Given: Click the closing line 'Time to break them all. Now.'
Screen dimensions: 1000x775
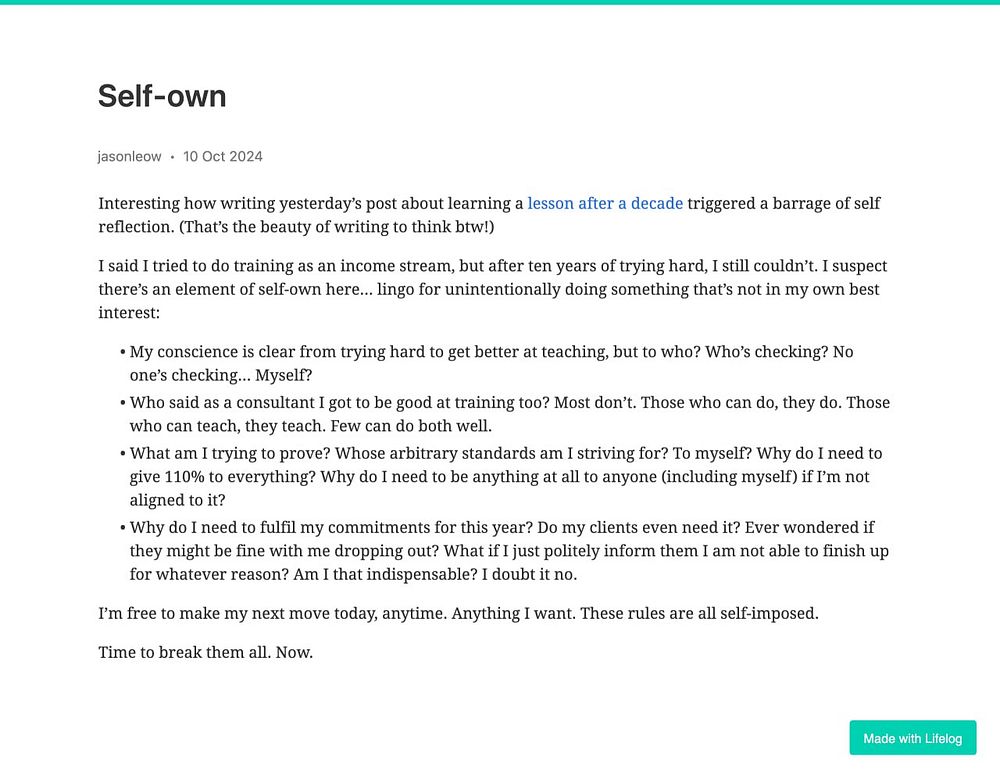Looking at the screenshot, I should [x=205, y=653].
